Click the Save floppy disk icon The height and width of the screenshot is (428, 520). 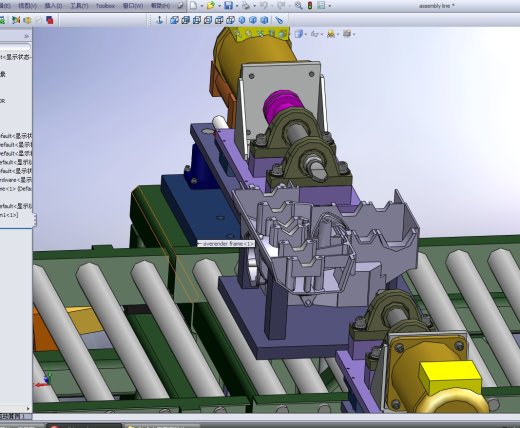[228, 5]
